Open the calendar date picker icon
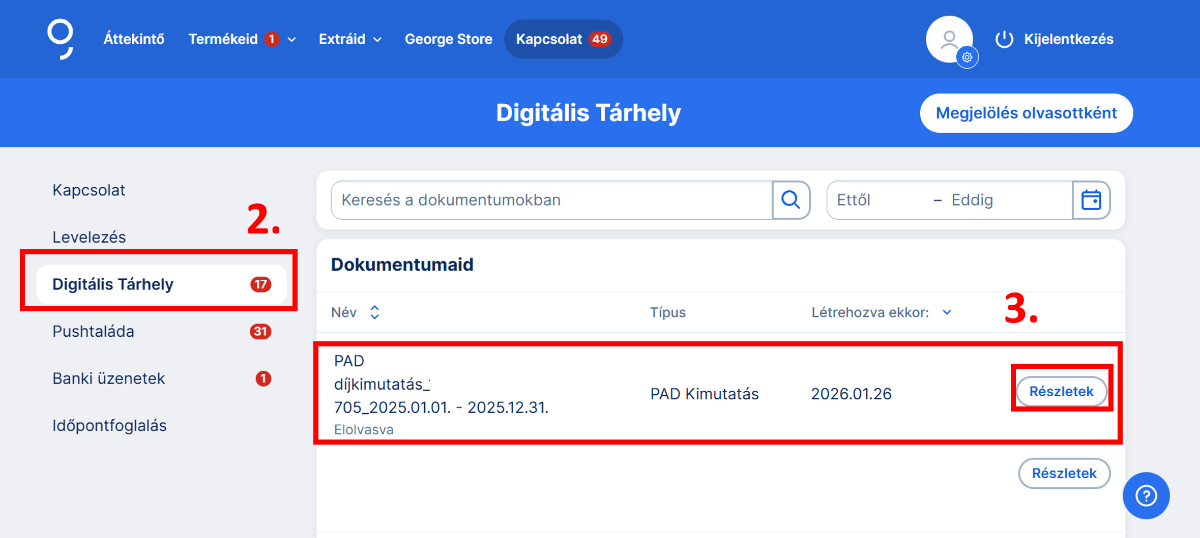The image size is (1200, 538). point(1091,200)
